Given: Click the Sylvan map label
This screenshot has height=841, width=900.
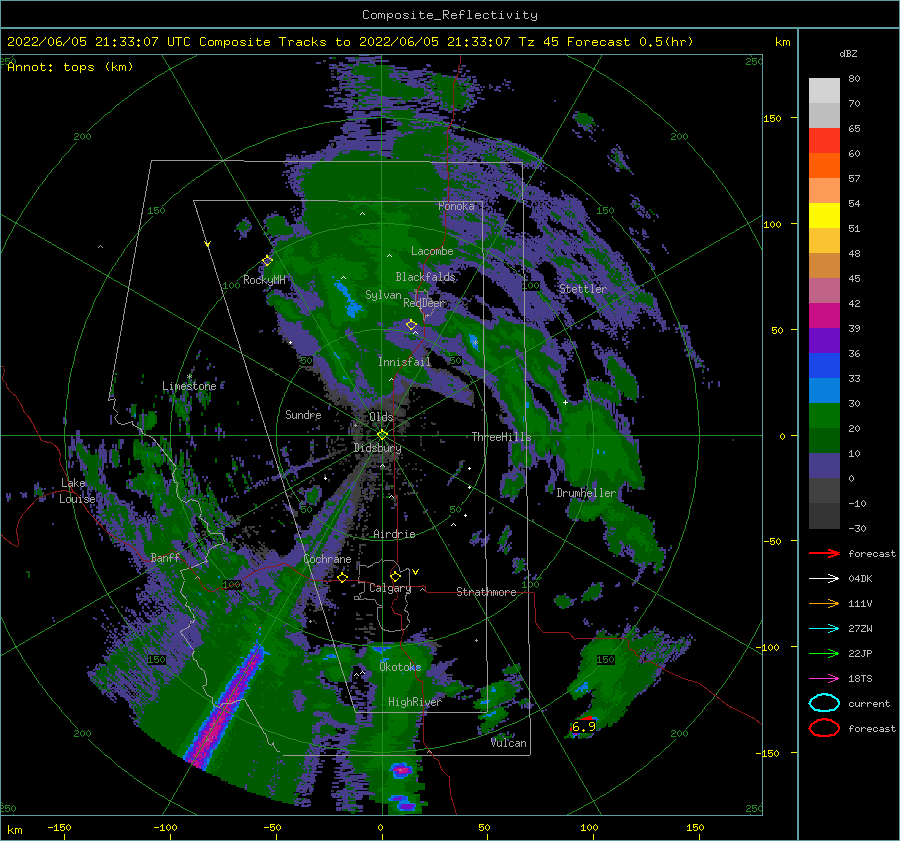Looking at the screenshot, I should (x=383, y=295).
